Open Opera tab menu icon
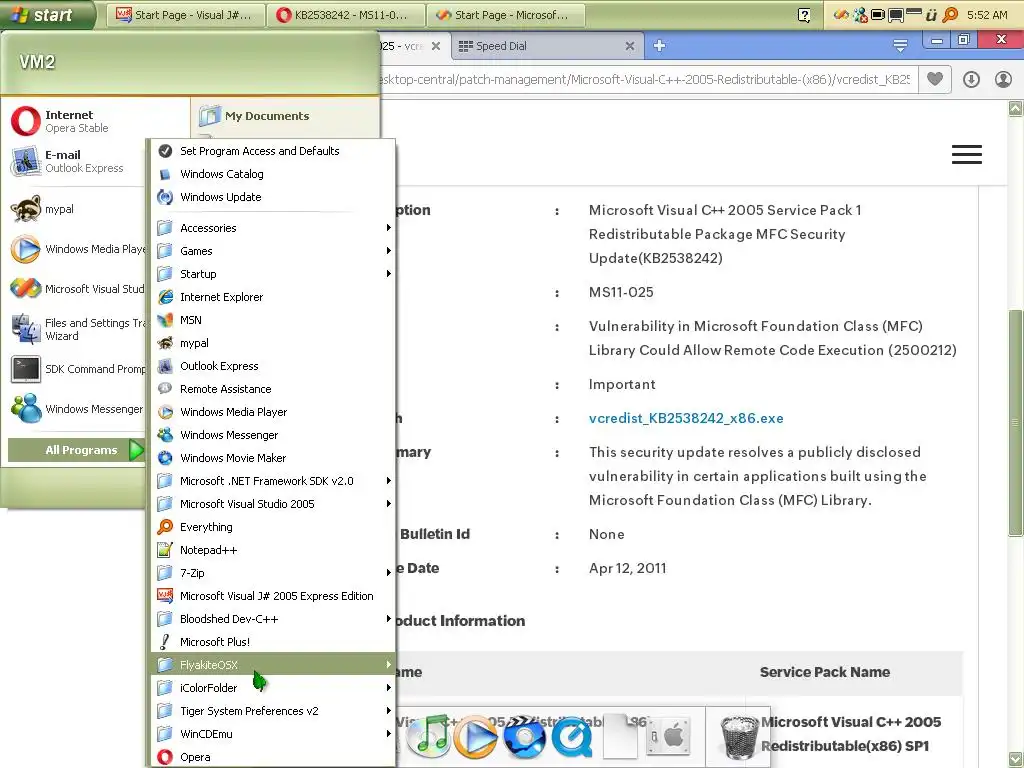This screenshot has height=768, width=1024. 900,45
